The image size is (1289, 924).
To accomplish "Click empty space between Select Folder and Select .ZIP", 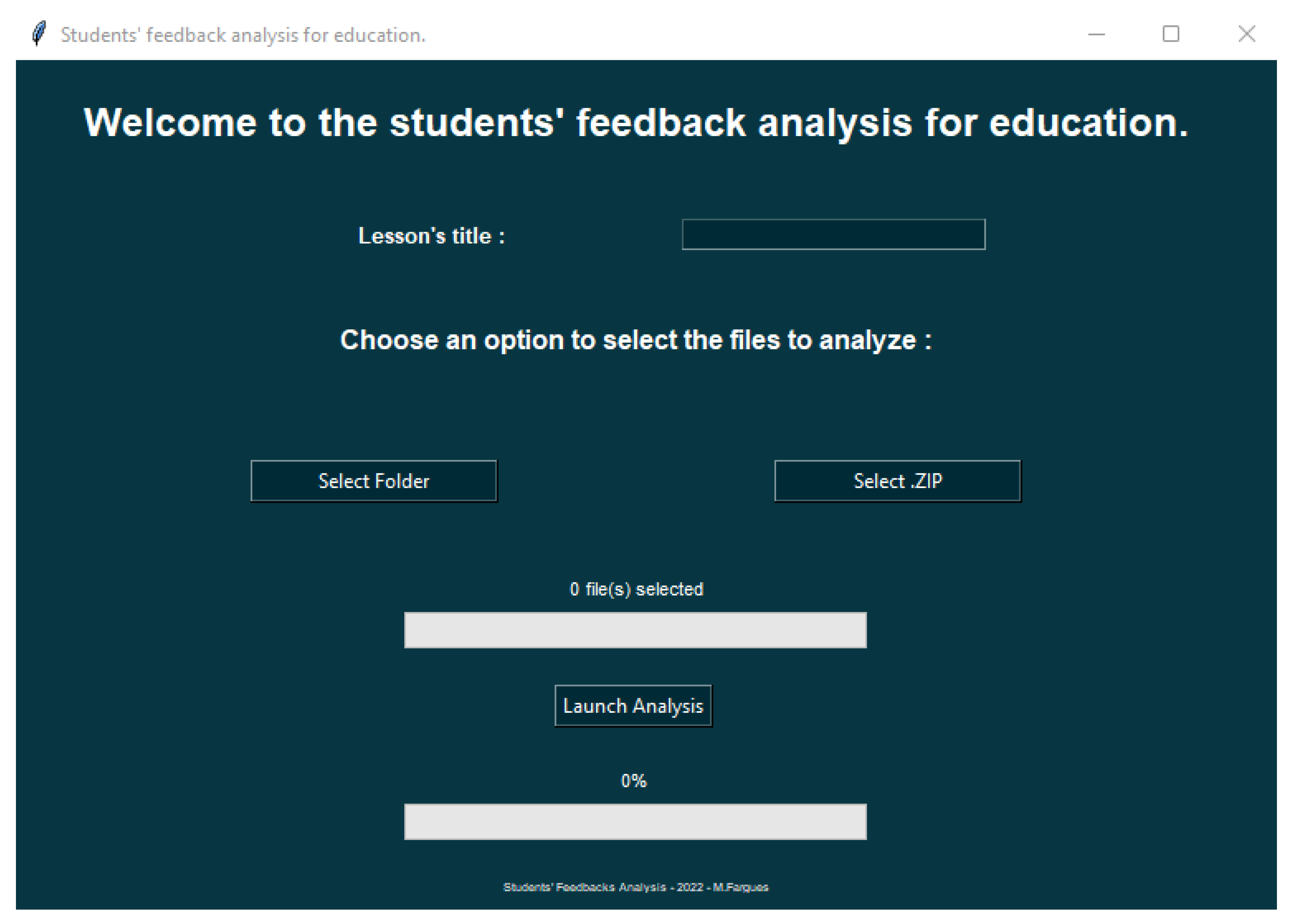I will pos(635,481).
